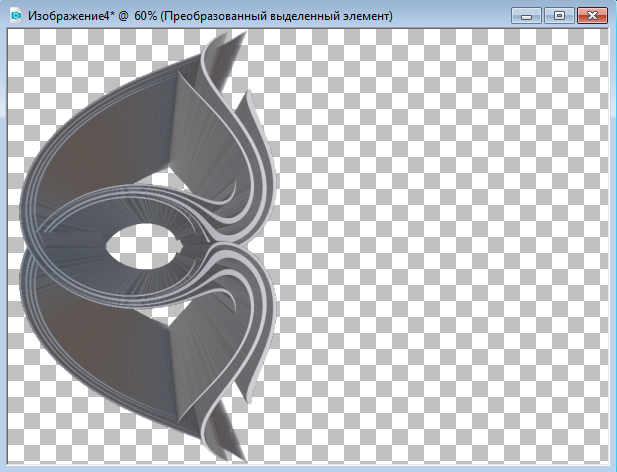The image size is (617, 472).
Task: Click the empty title bar area beside title
Action: [x=450, y=17]
